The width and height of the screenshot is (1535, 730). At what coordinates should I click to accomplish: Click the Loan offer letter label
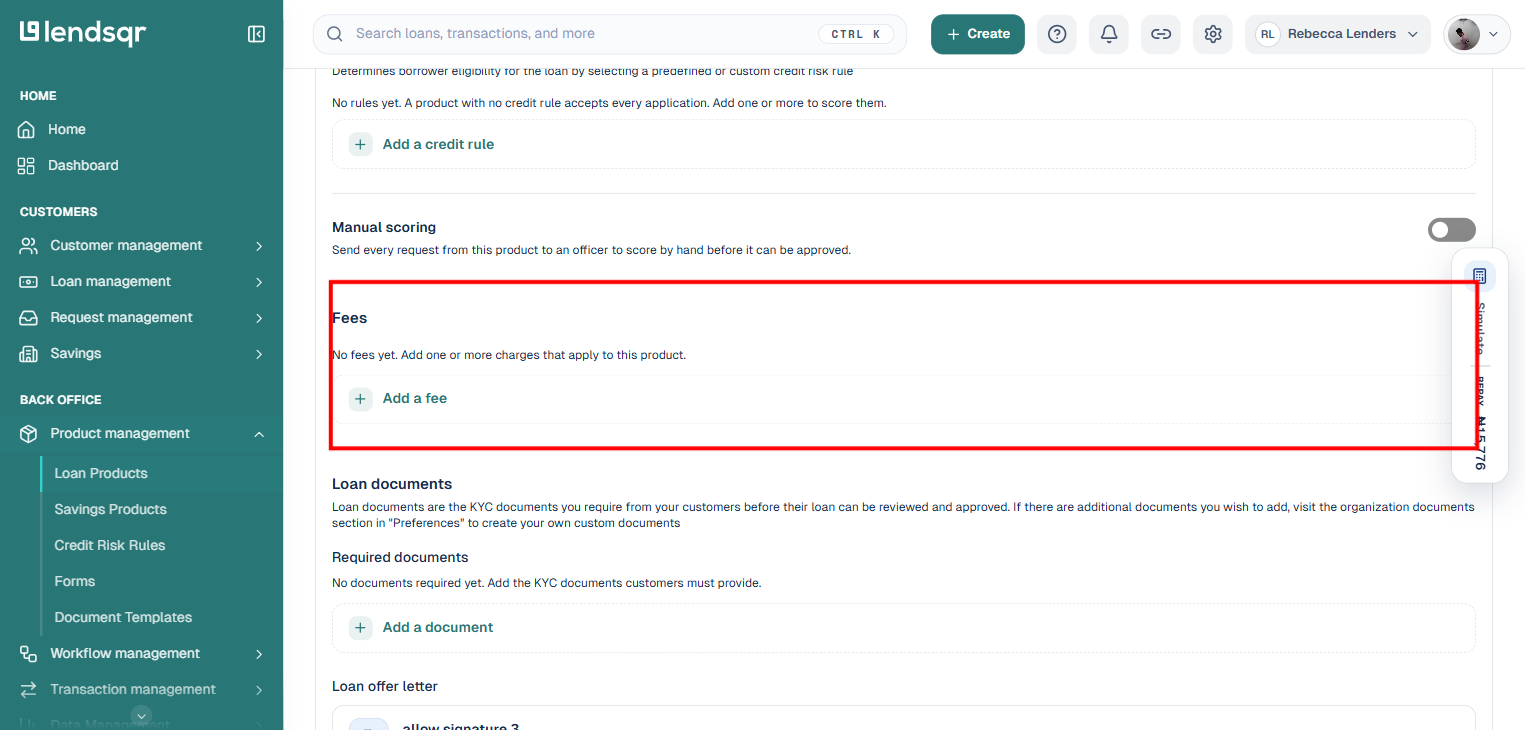click(x=385, y=686)
